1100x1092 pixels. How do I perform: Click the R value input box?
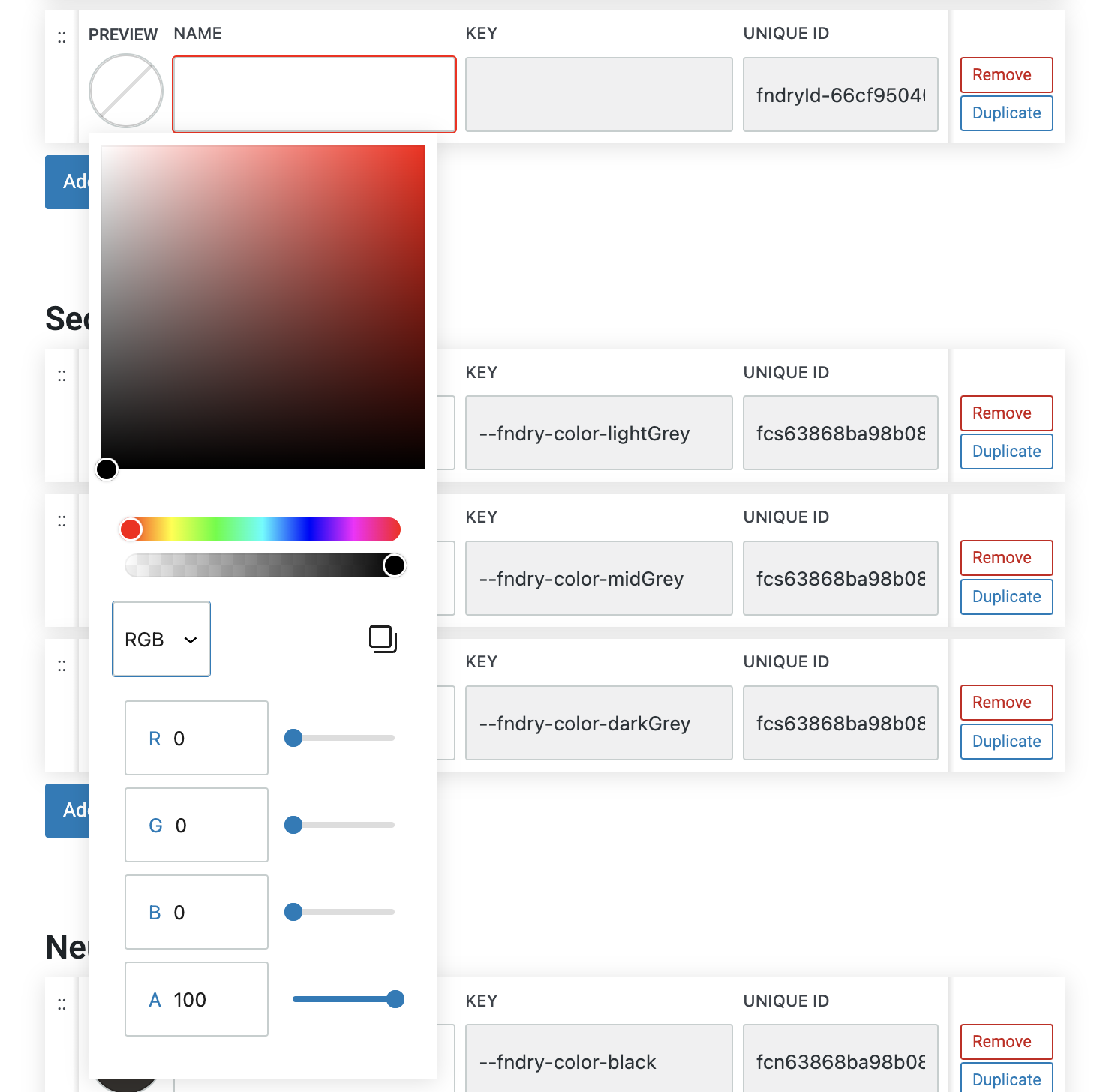tap(197, 738)
